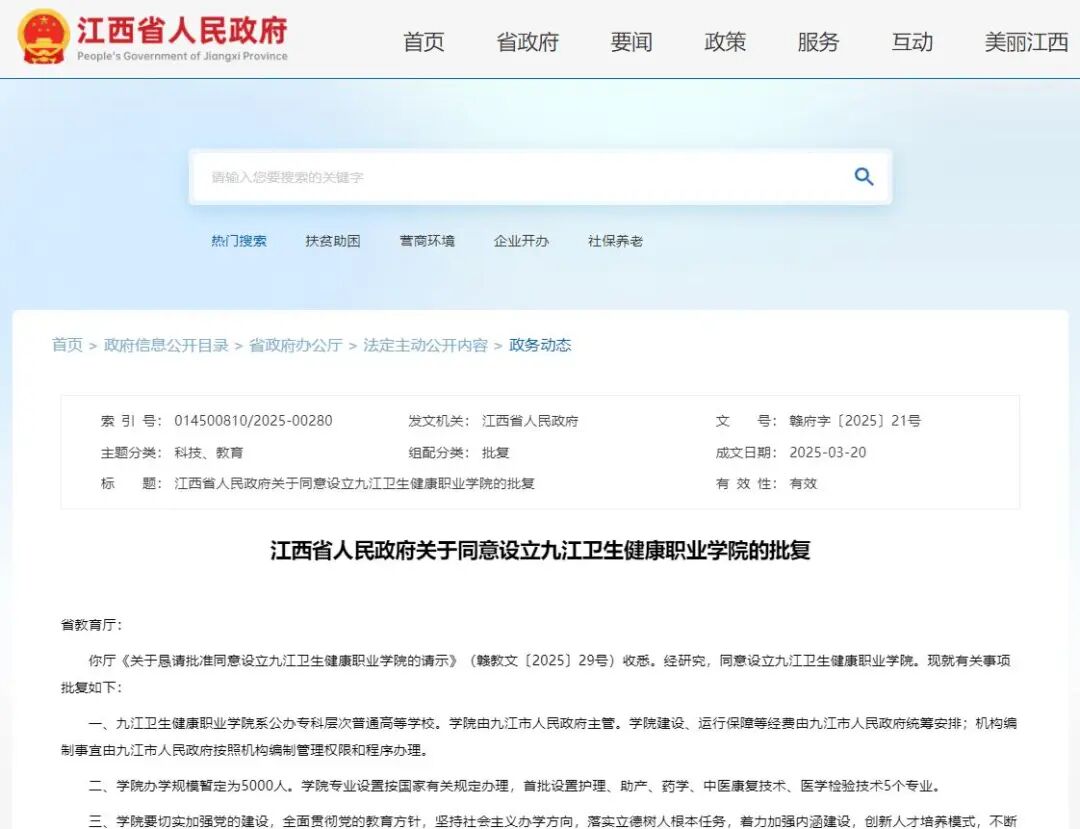Click the national emblem logo

click(x=43, y=36)
